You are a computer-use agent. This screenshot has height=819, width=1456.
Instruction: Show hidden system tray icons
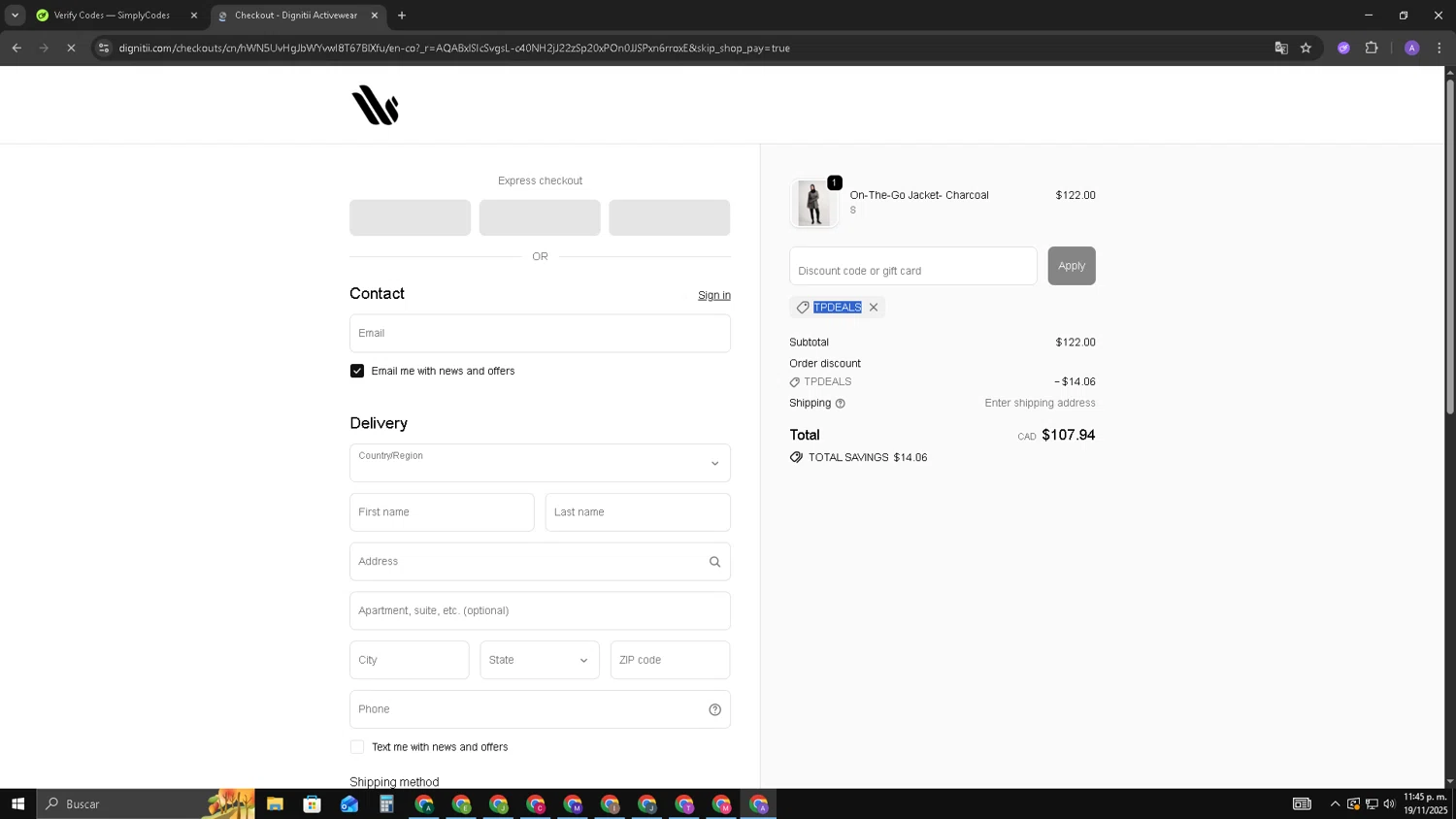click(1335, 803)
